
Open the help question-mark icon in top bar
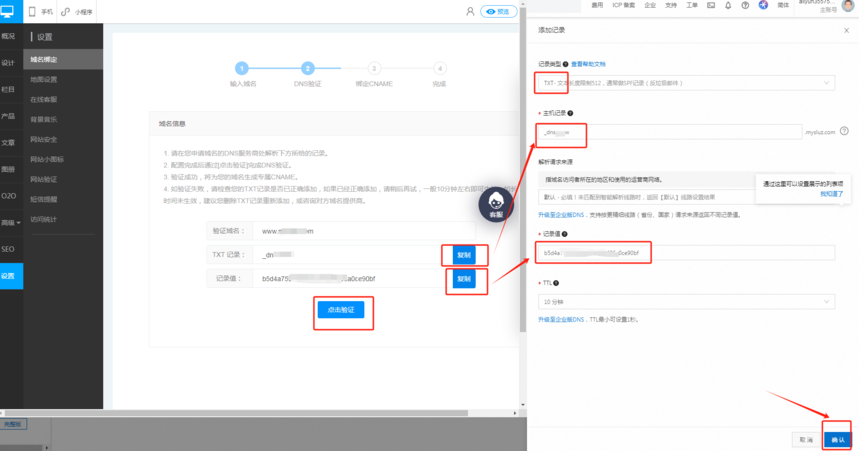point(745,5)
